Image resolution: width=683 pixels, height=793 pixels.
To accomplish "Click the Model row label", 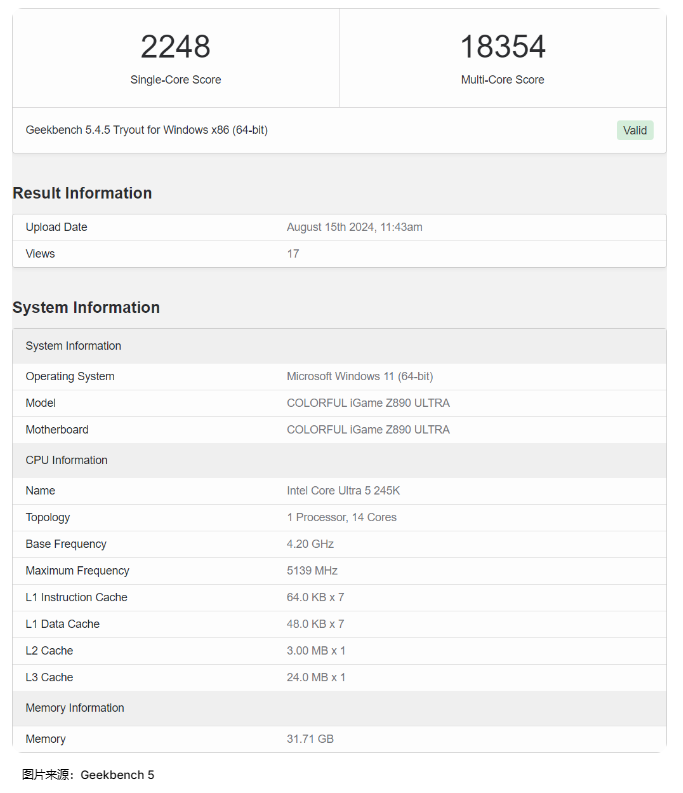I will click(40, 403).
